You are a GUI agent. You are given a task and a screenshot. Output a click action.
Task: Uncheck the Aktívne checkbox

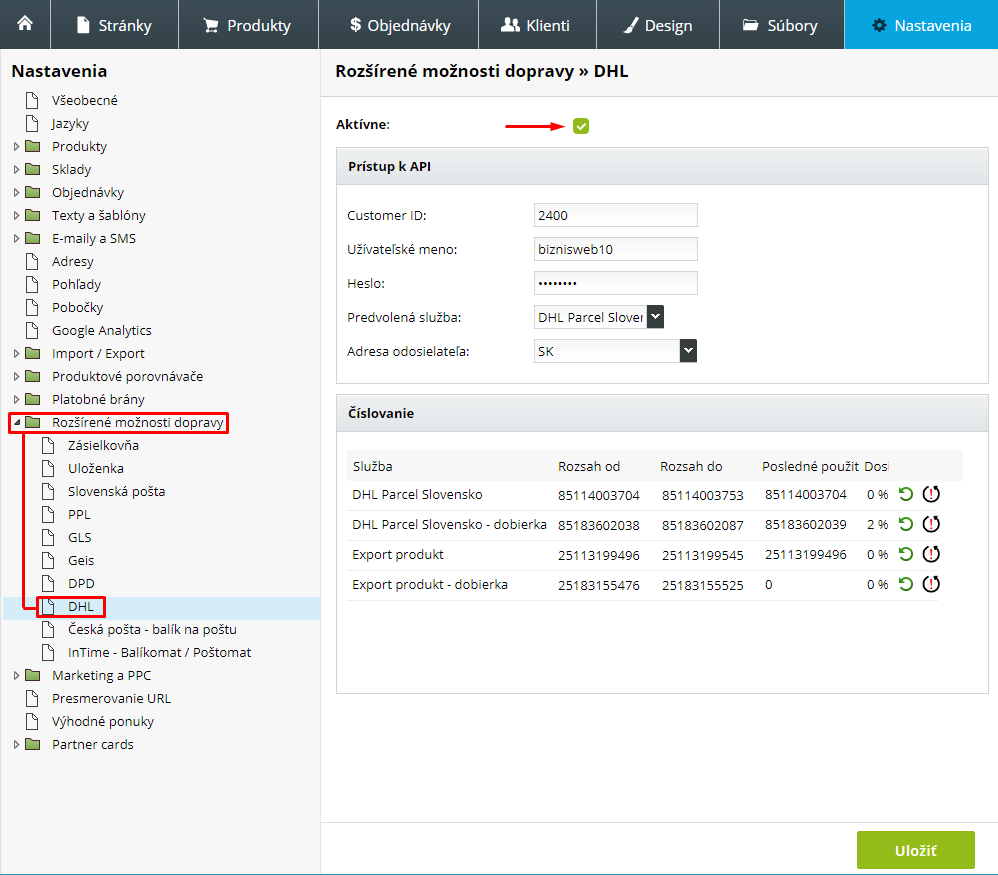point(580,126)
